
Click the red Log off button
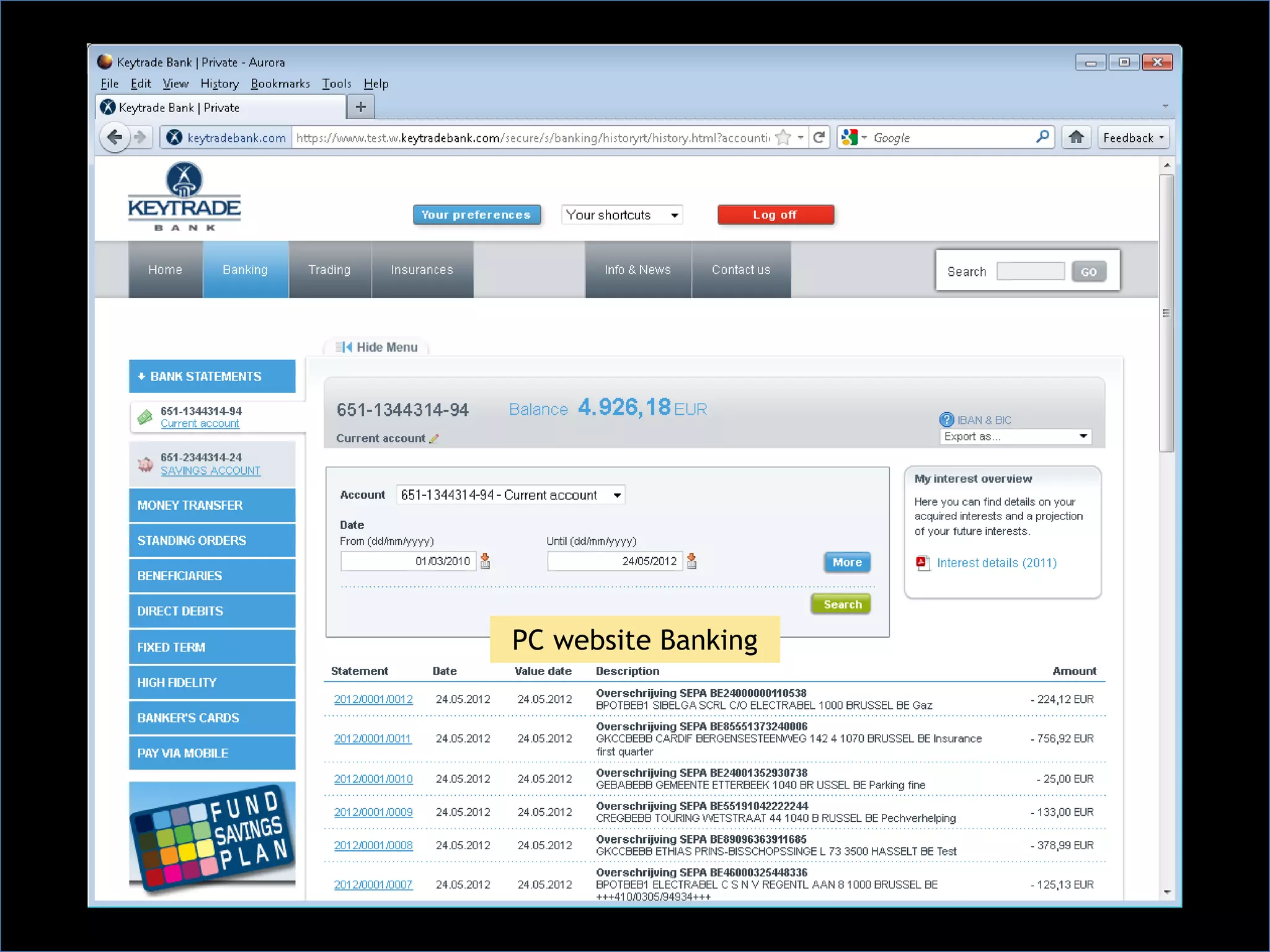(x=775, y=214)
